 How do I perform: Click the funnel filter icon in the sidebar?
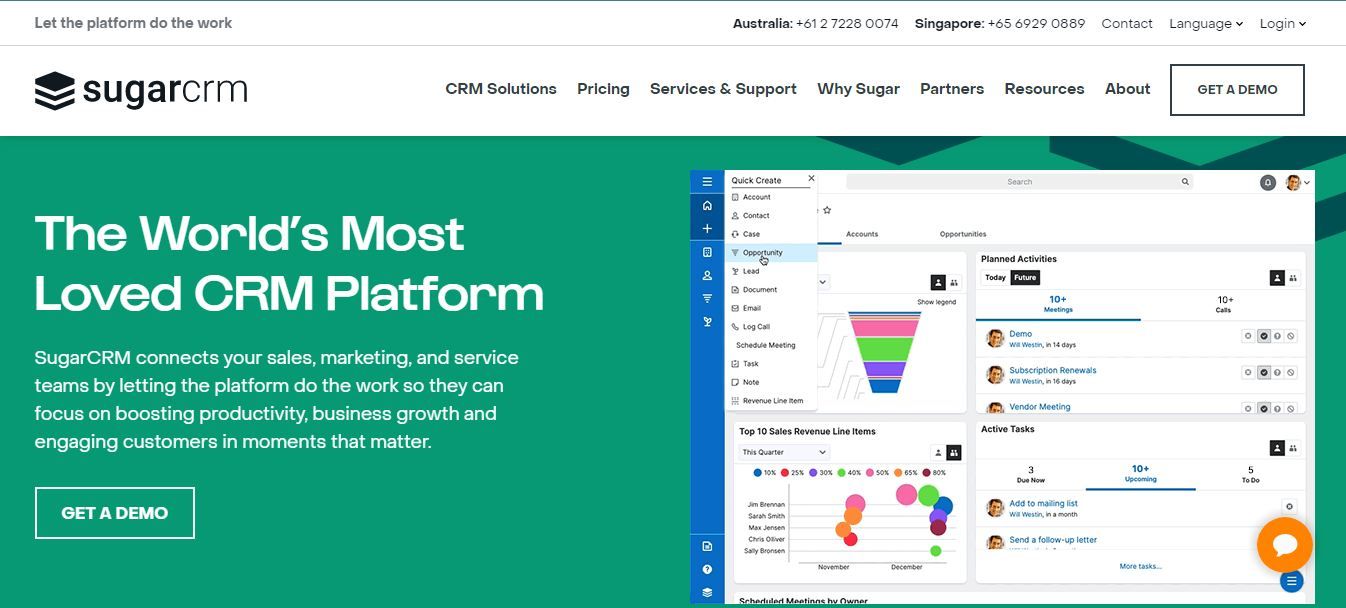pos(707,298)
